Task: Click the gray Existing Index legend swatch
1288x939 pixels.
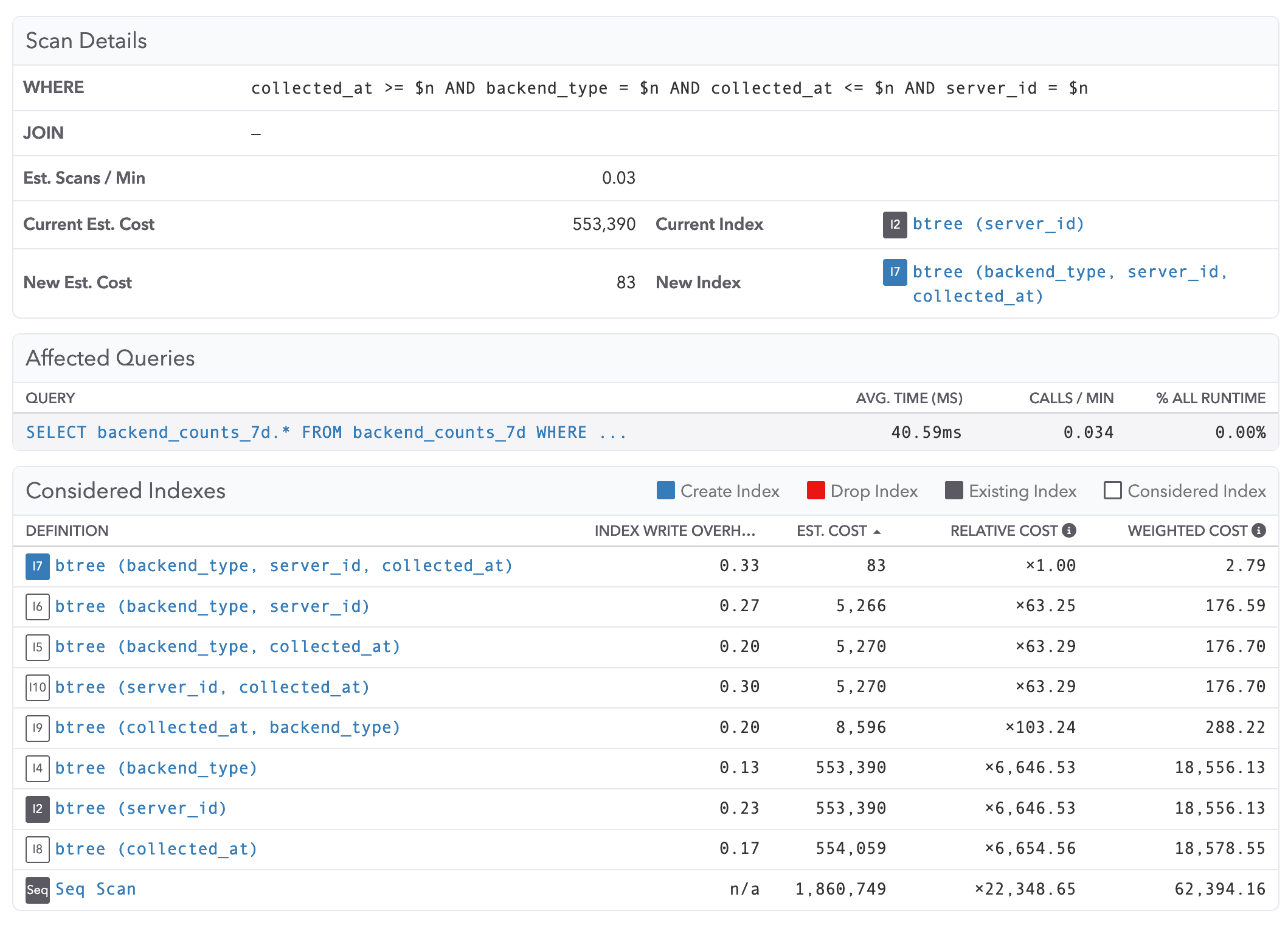Action: pyautogui.click(x=954, y=490)
